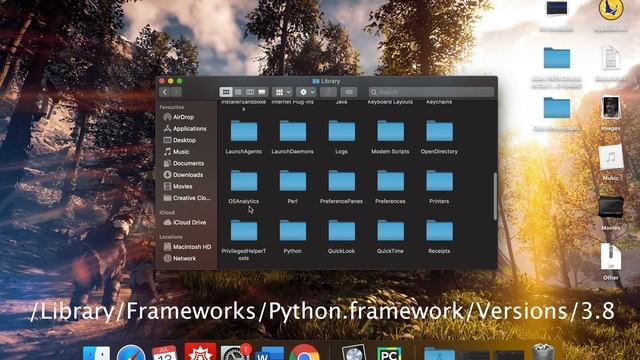Select the PrivilegedHelperTools folder
Image resolution: width=640 pixels, height=360 pixels.
244,231
